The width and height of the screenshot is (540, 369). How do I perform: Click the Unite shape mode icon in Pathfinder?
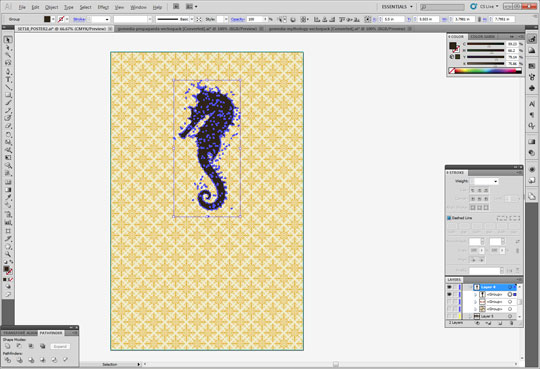tap(8, 346)
